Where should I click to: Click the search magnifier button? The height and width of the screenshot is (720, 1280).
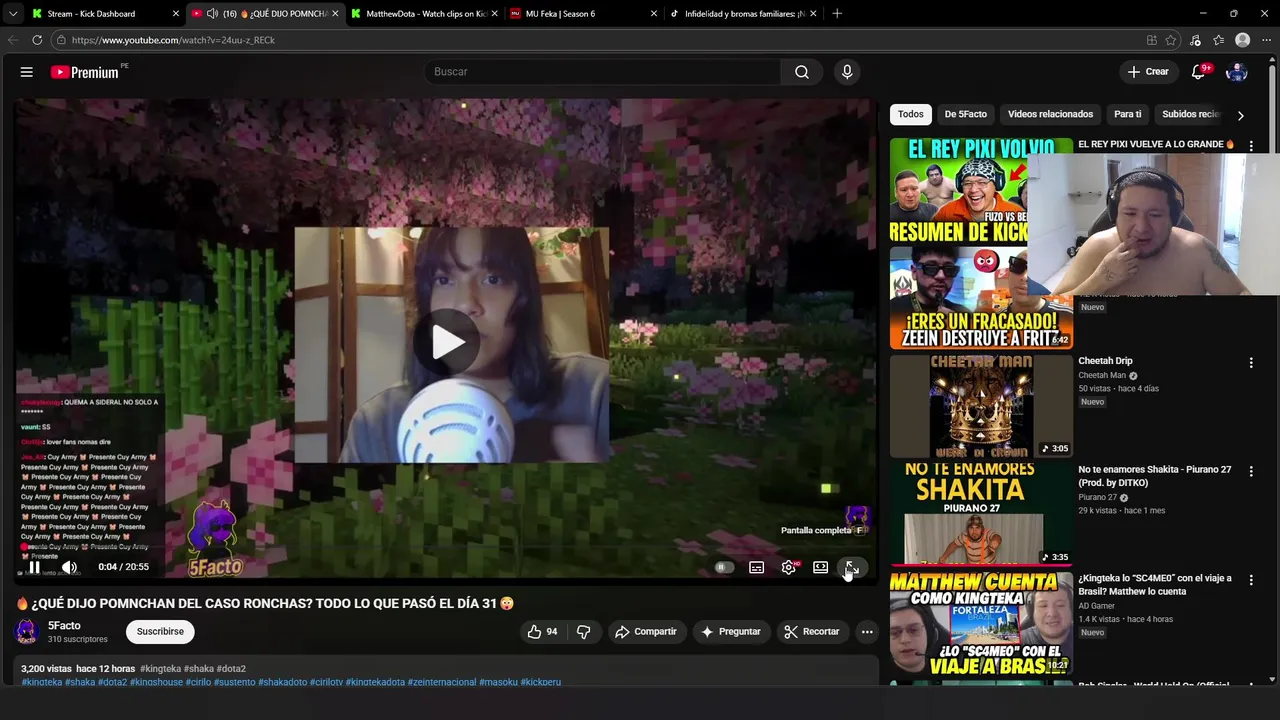pos(802,72)
